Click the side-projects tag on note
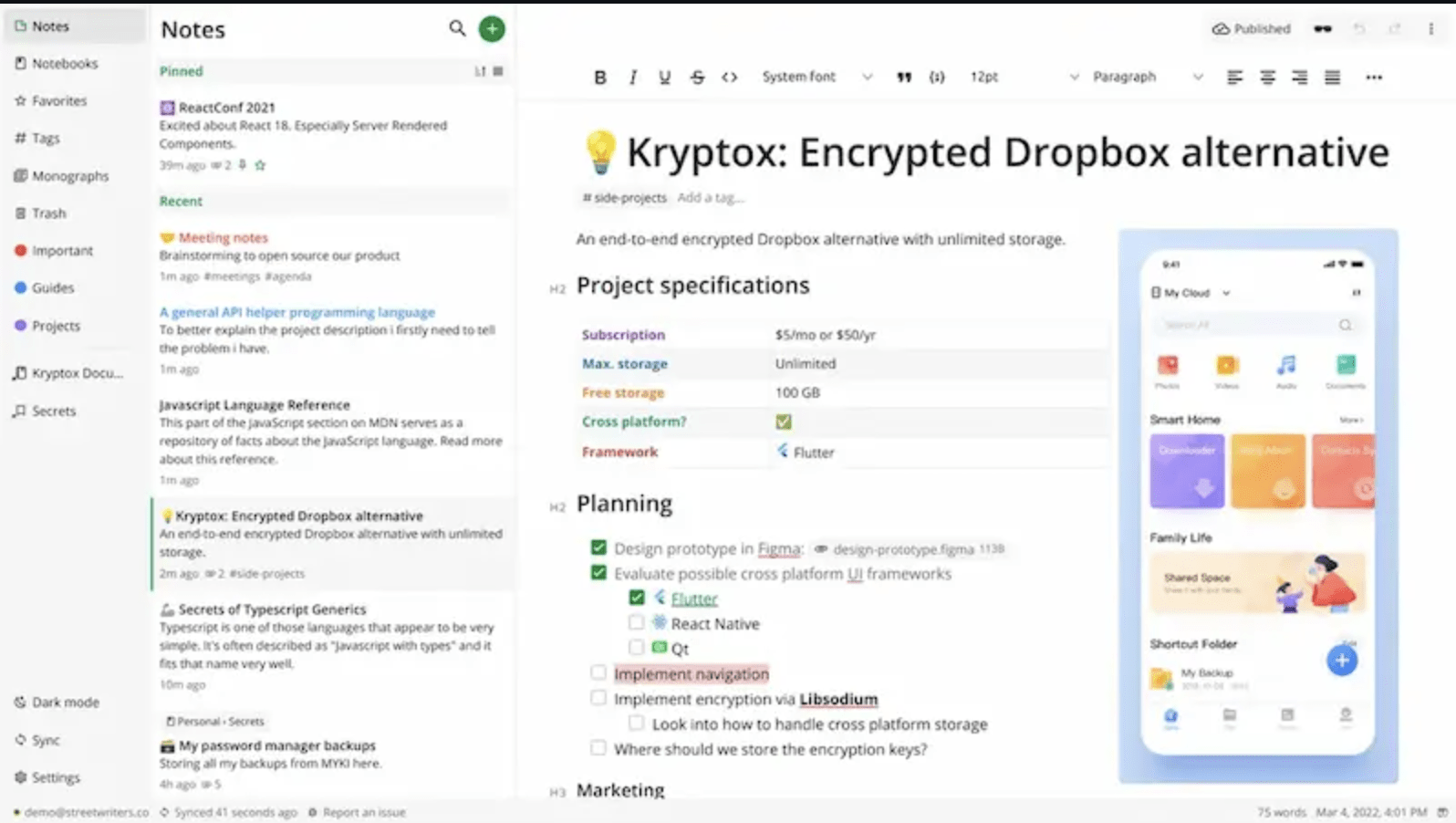The image size is (1456, 823). coord(625,197)
